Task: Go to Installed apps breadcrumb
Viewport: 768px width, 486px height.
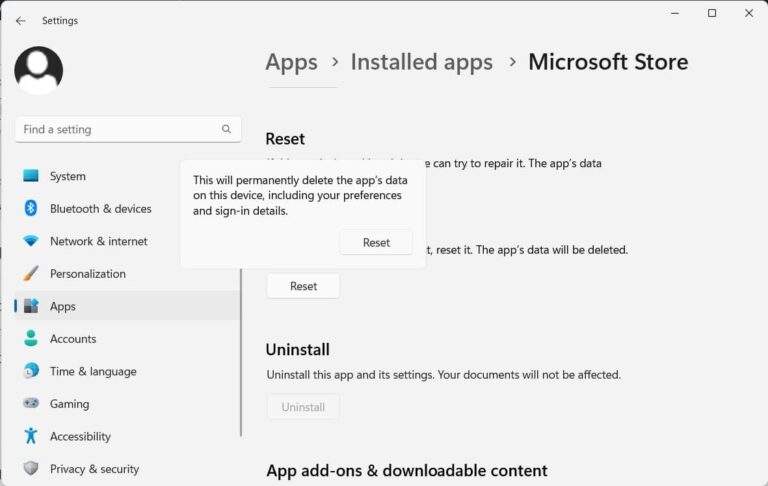Action: tap(421, 62)
